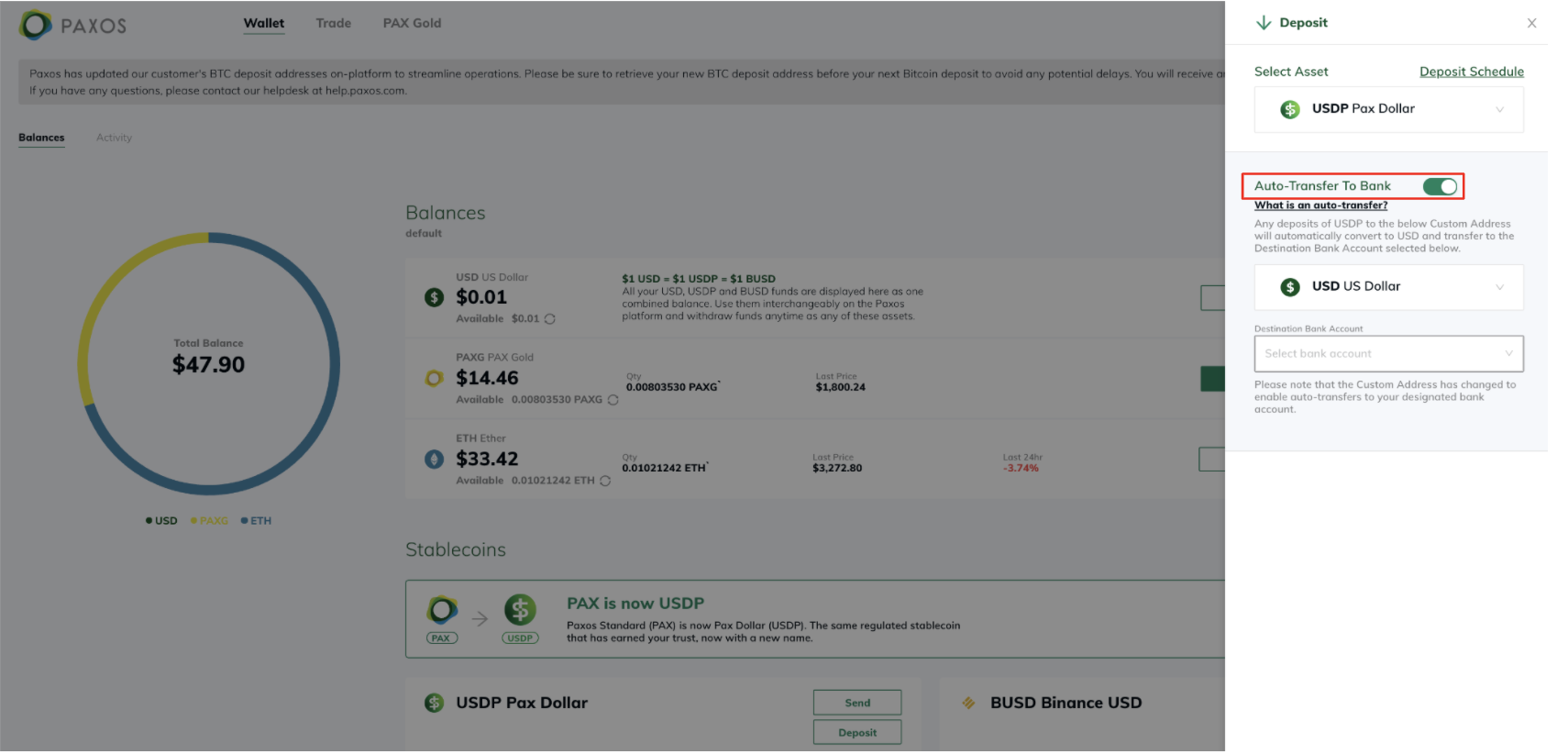Click the BUSD Binance USD diamond icon
Viewport: 1568px width, 754px height.
[968, 703]
